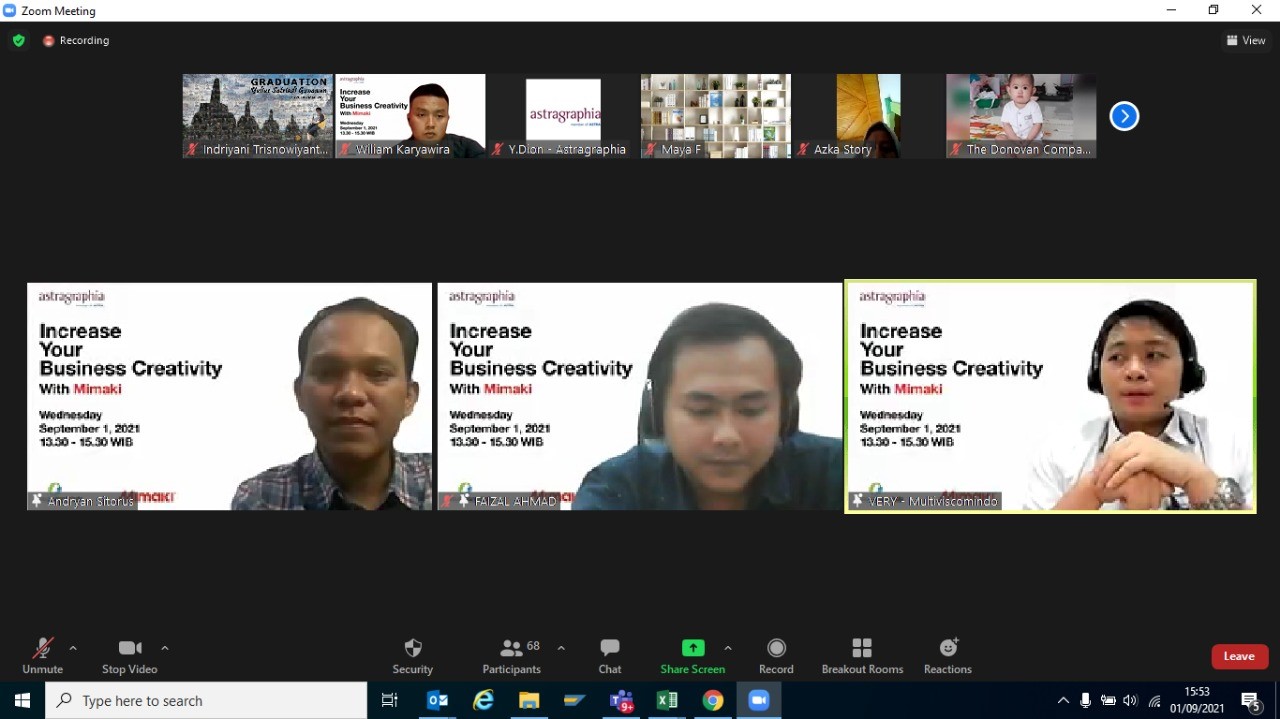
Task: Open the network Wi-Fi tray icon
Action: [x=1154, y=700]
